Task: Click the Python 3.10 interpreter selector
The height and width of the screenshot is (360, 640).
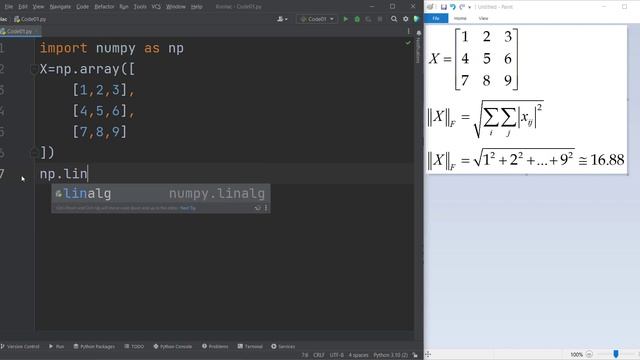Action: click(x=391, y=355)
